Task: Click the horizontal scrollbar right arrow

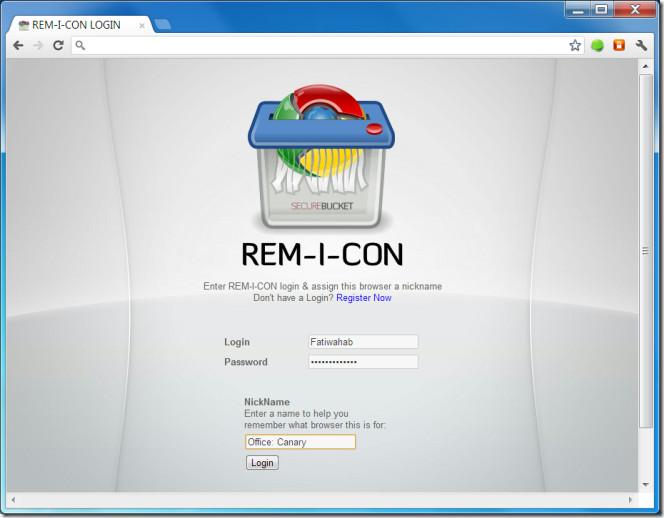Action: [630, 500]
